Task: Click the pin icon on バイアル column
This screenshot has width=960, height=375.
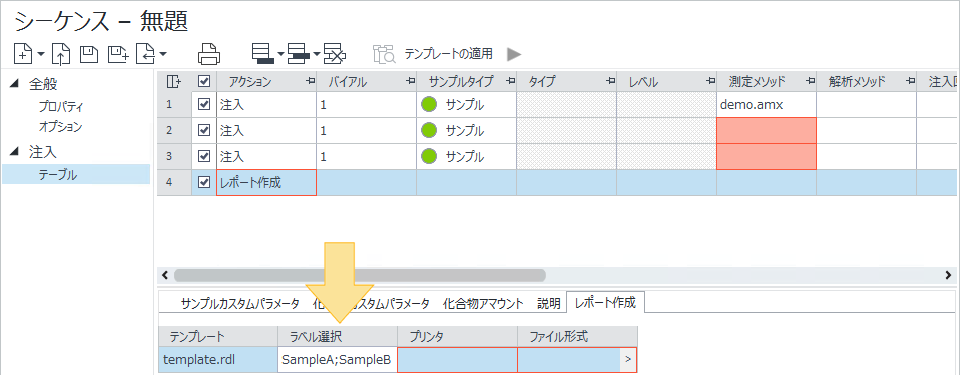Action: (410, 81)
